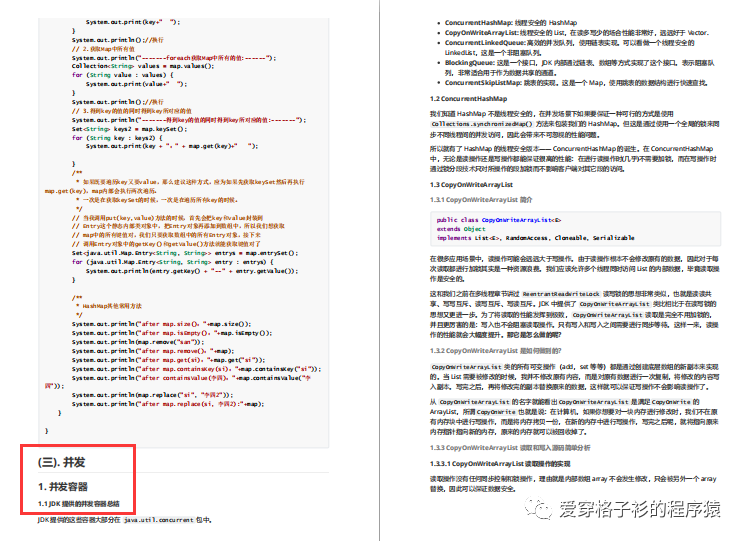This screenshot has width=744, height=541.
Task: Click the heading "1.2 ConcurrentHashMap"
Action: click(x=468, y=99)
